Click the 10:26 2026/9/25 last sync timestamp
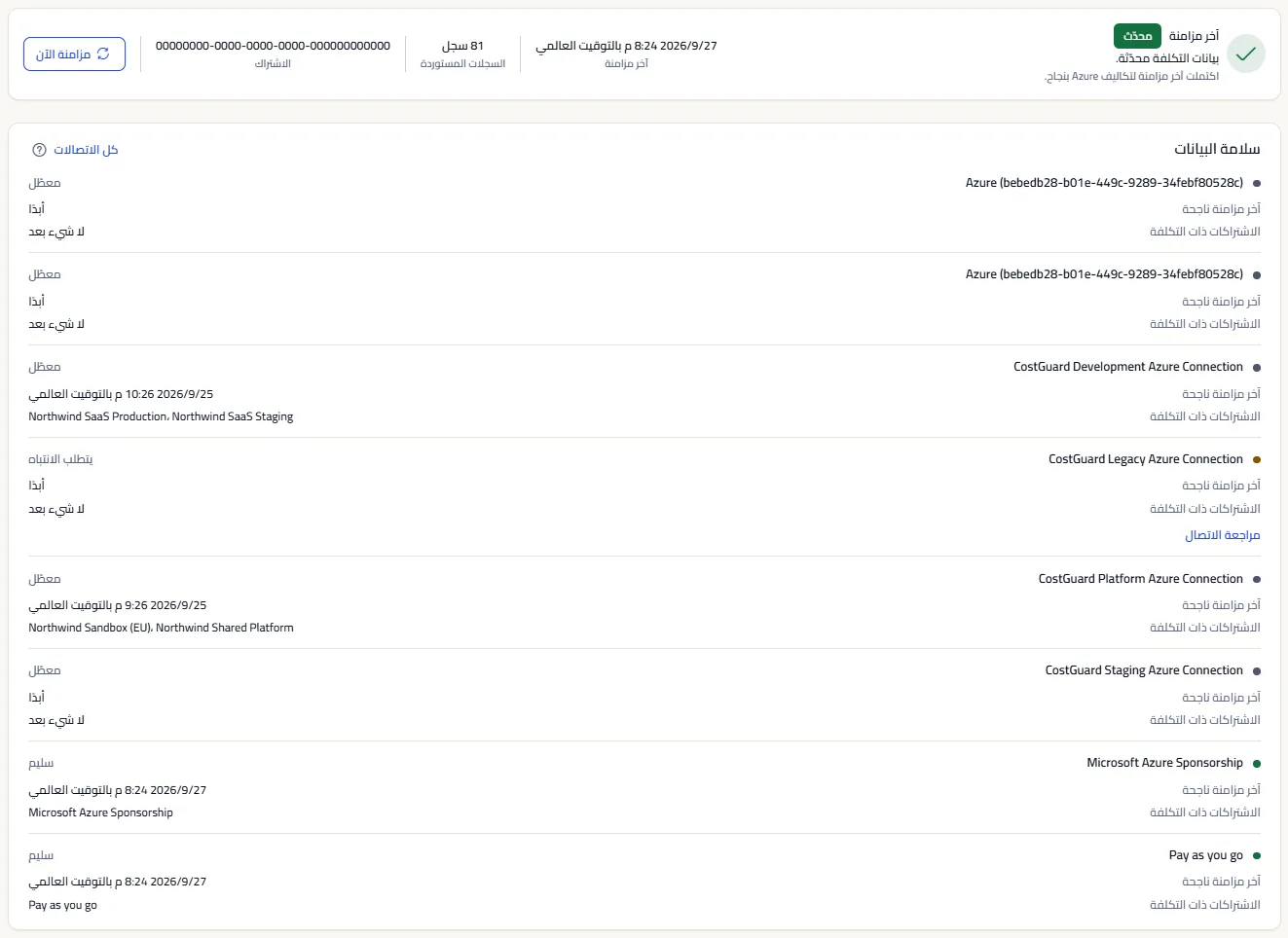1288x938 pixels. (x=121, y=394)
